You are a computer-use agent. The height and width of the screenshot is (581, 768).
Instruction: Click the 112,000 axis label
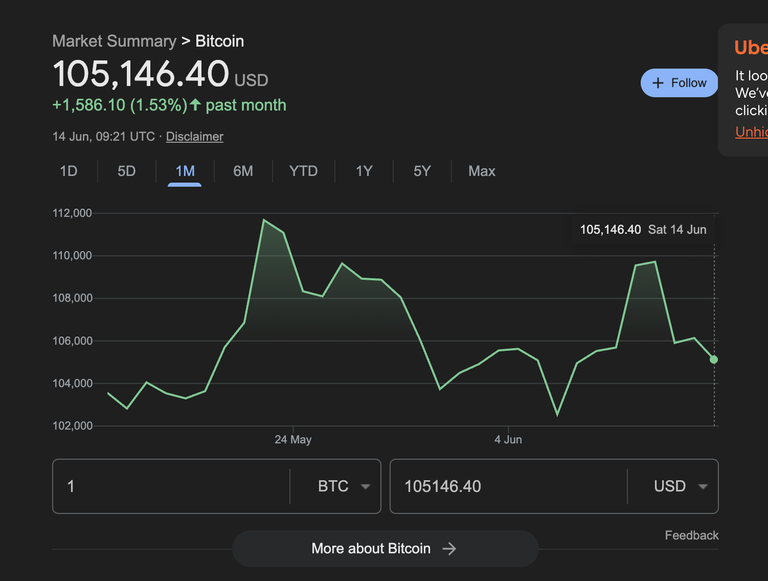pos(72,213)
